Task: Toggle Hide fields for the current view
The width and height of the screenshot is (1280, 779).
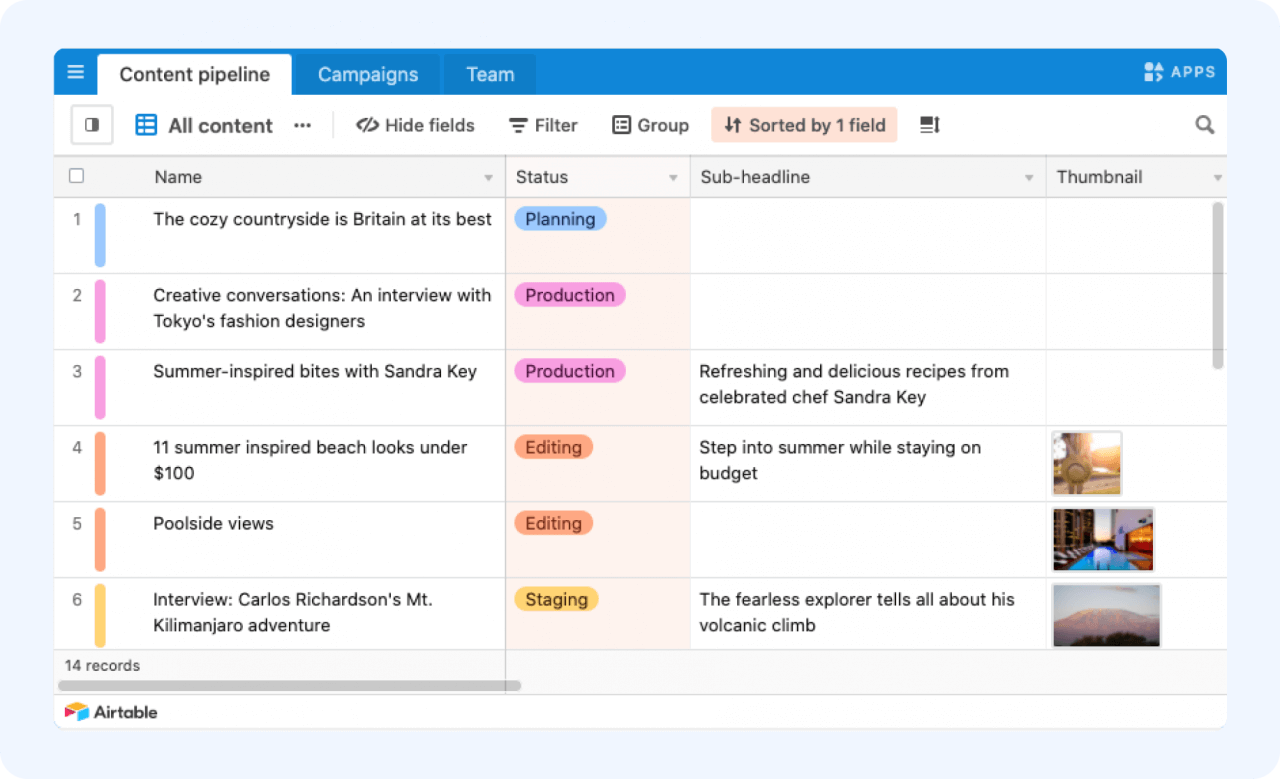Action: [x=415, y=125]
